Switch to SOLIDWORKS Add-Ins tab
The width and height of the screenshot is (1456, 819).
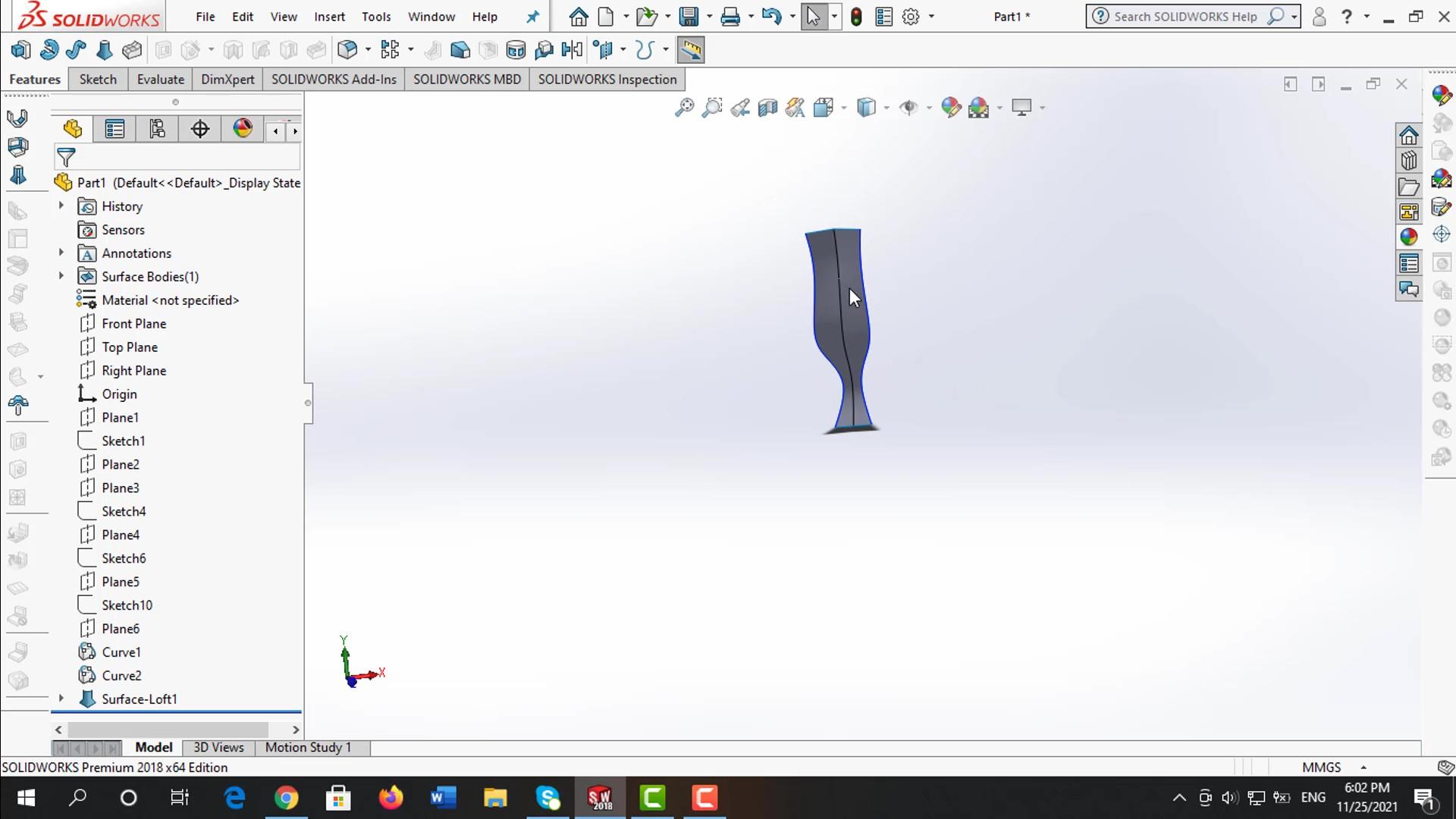pyautogui.click(x=334, y=80)
